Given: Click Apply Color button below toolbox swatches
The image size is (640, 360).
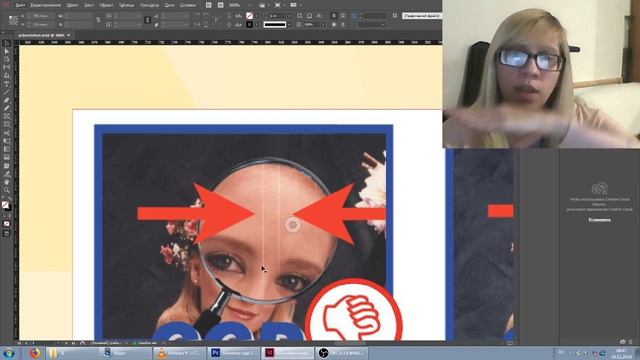Looking at the screenshot, I should (x=7, y=224).
